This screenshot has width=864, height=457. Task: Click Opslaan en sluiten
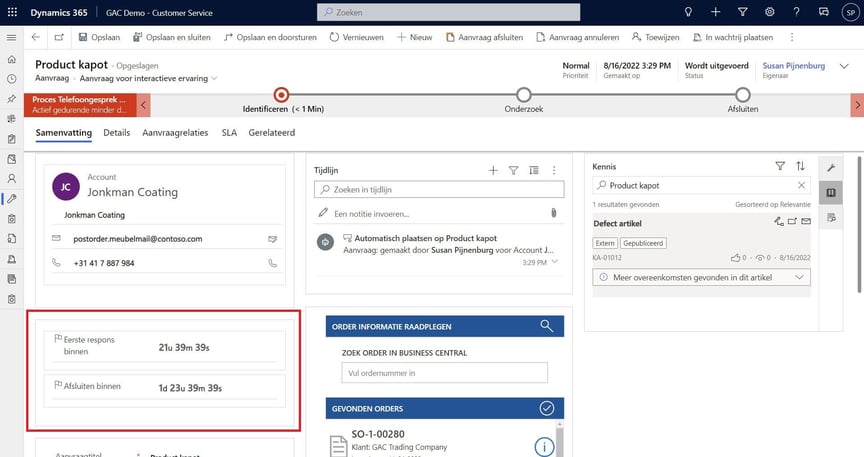point(172,37)
